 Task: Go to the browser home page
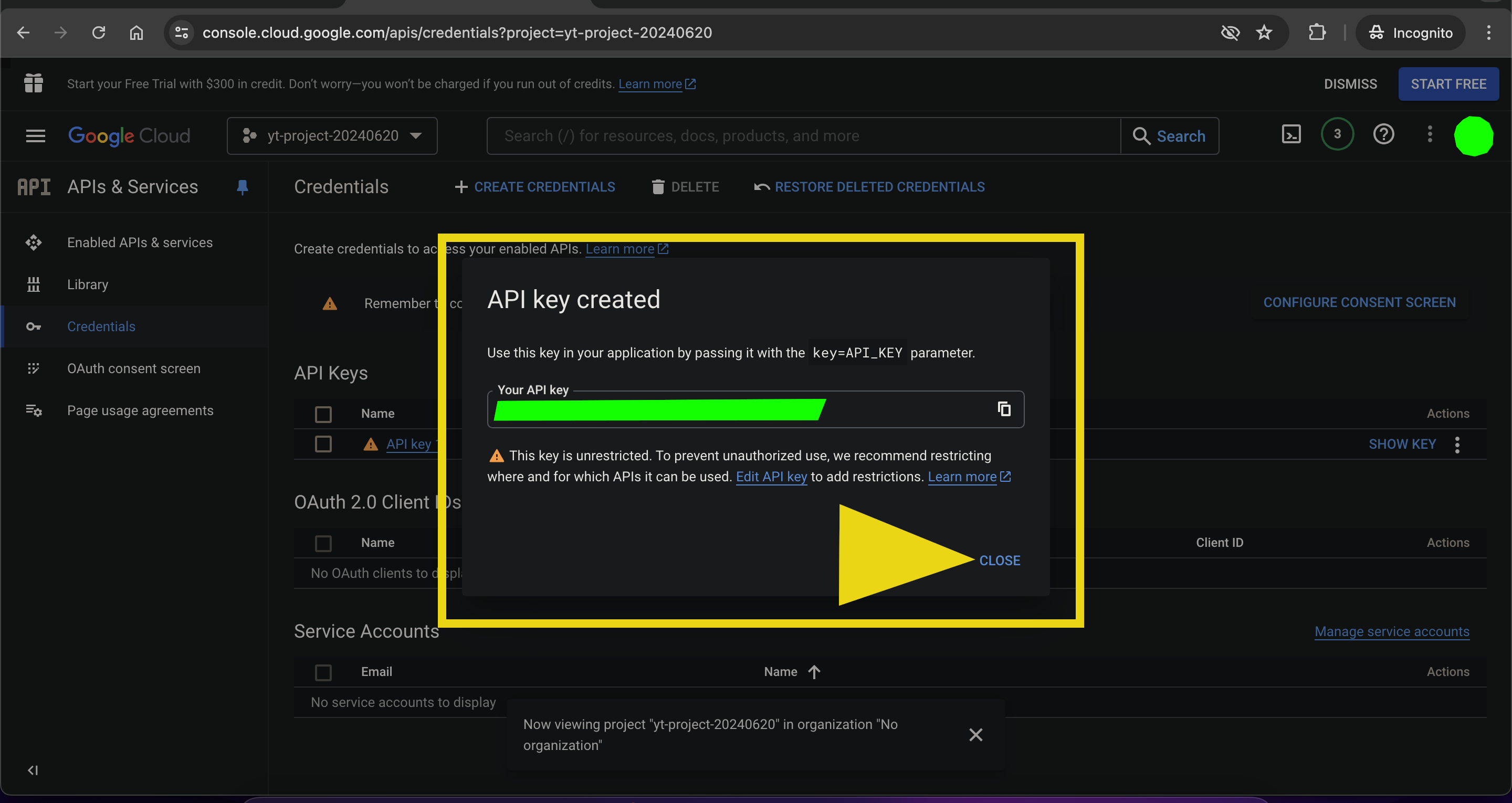[136, 33]
